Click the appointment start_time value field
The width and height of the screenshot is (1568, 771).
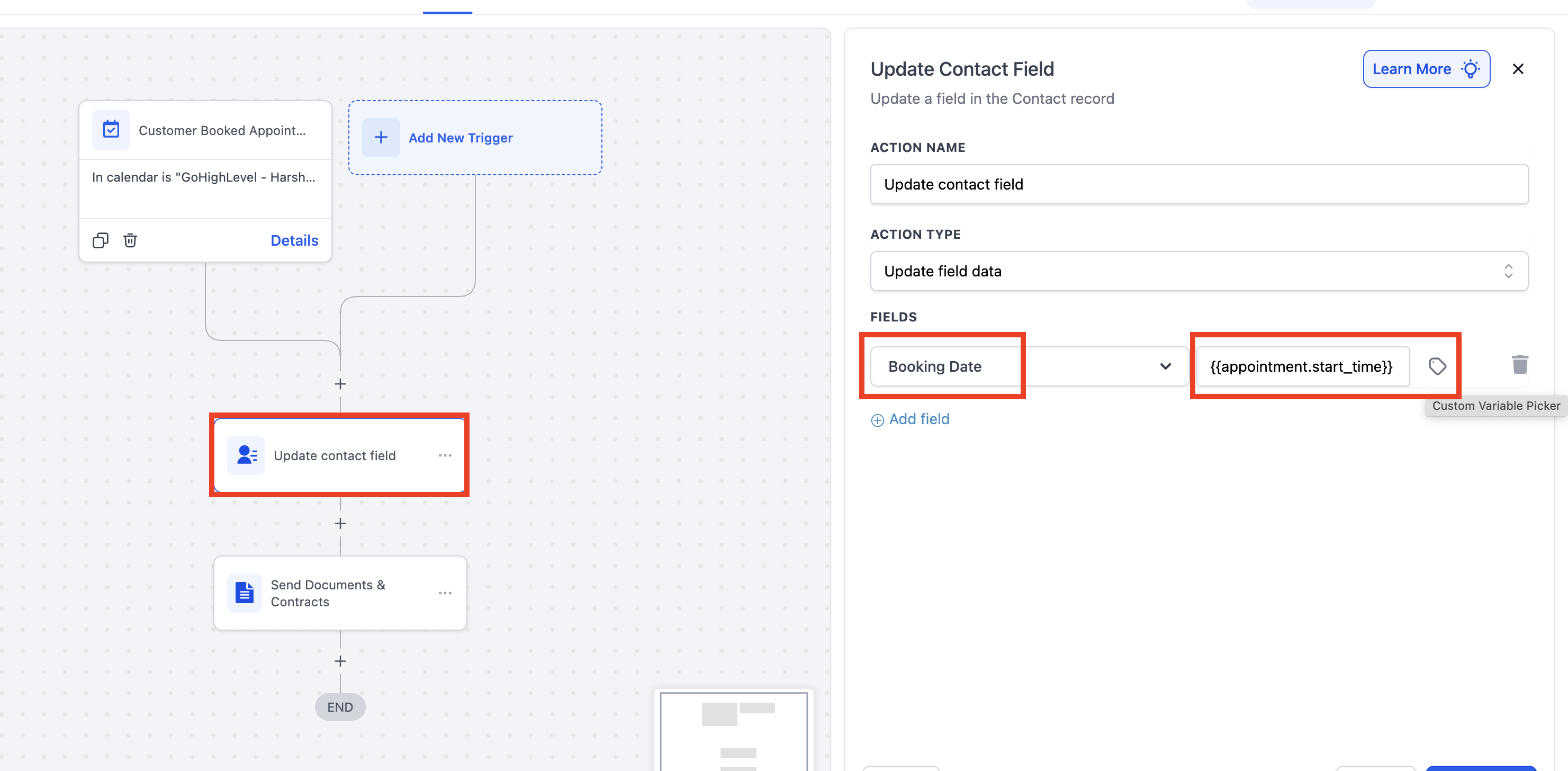pyautogui.click(x=1301, y=366)
